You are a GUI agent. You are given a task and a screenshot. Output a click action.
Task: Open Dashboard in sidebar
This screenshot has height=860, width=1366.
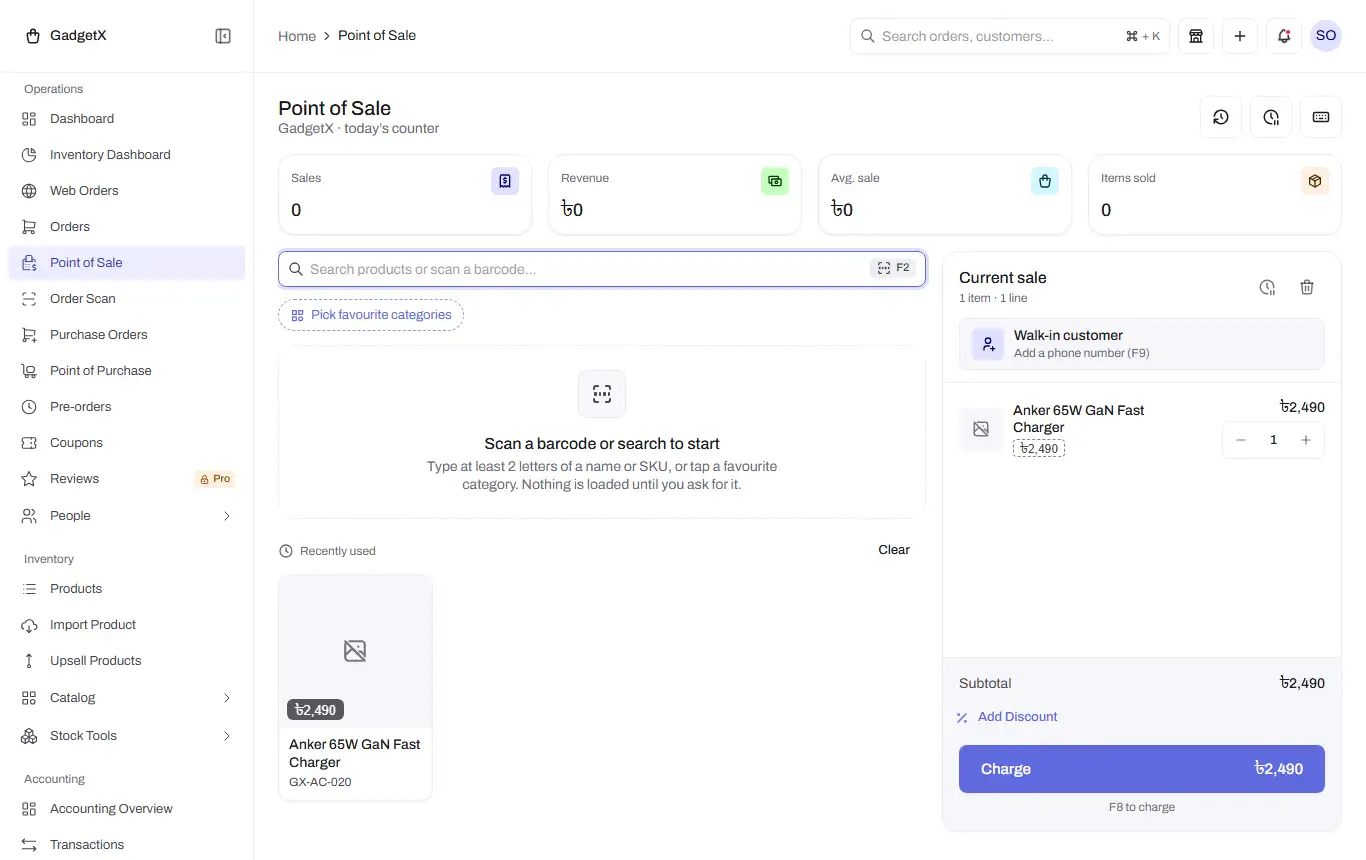click(x=126, y=119)
